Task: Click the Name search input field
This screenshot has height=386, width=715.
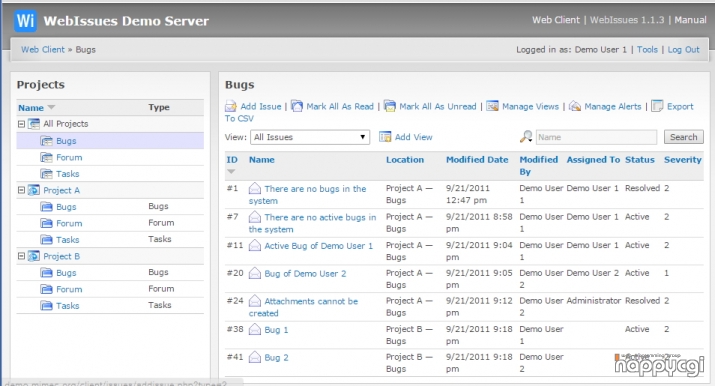Action: (596, 137)
